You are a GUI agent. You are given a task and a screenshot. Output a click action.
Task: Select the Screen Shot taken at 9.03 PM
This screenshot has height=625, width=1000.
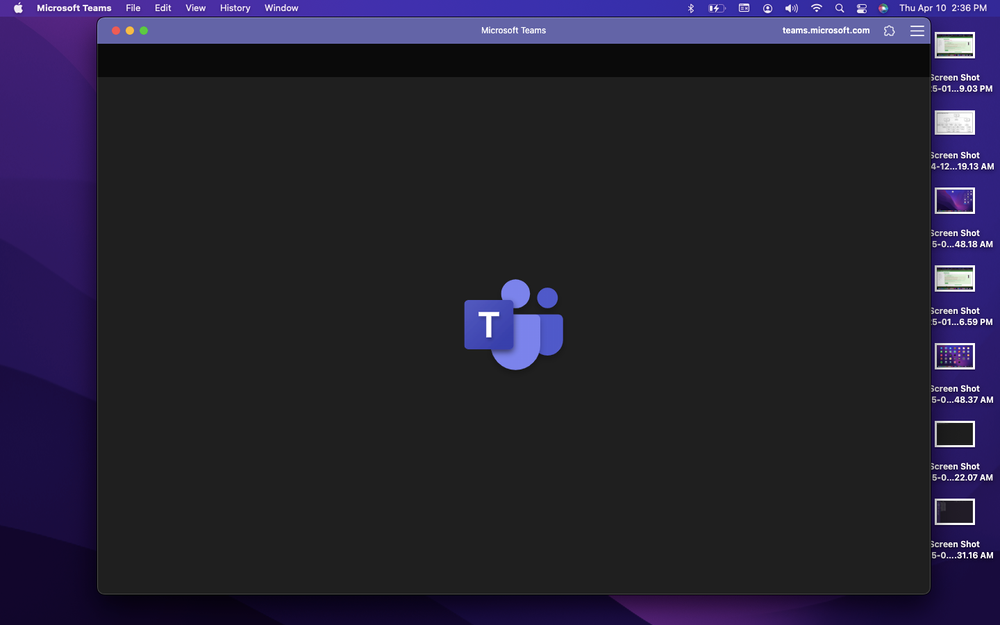tap(954, 45)
